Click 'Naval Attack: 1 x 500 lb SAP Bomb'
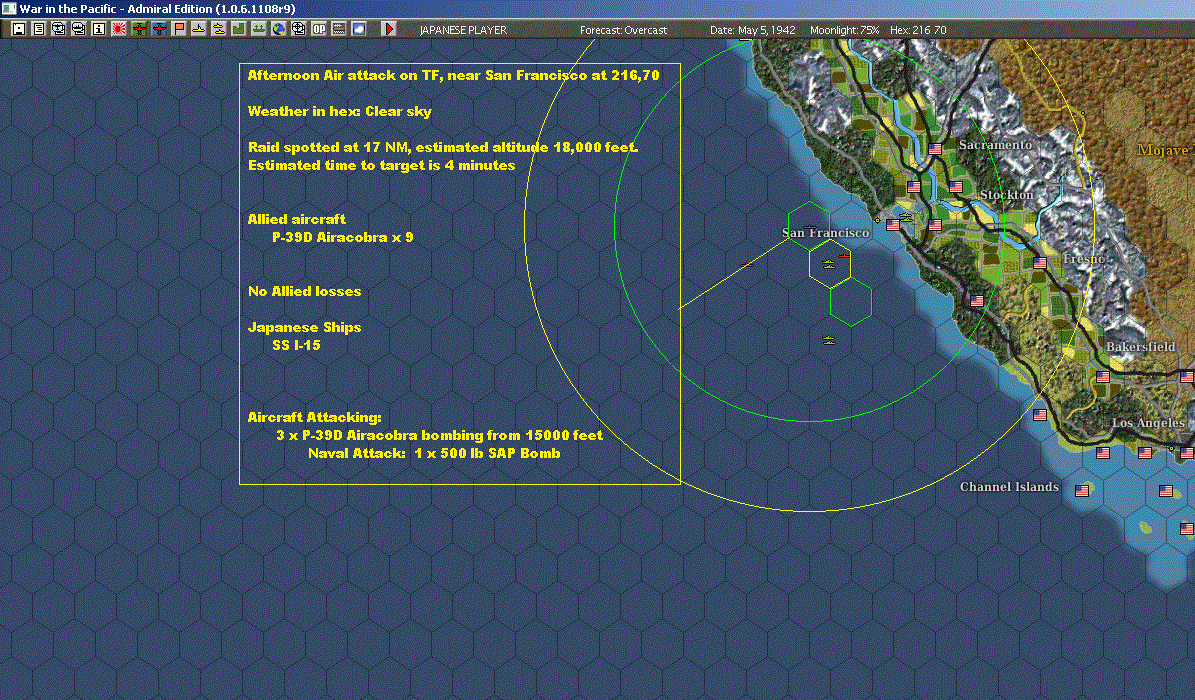1195x700 pixels. pyautogui.click(x=434, y=454)
